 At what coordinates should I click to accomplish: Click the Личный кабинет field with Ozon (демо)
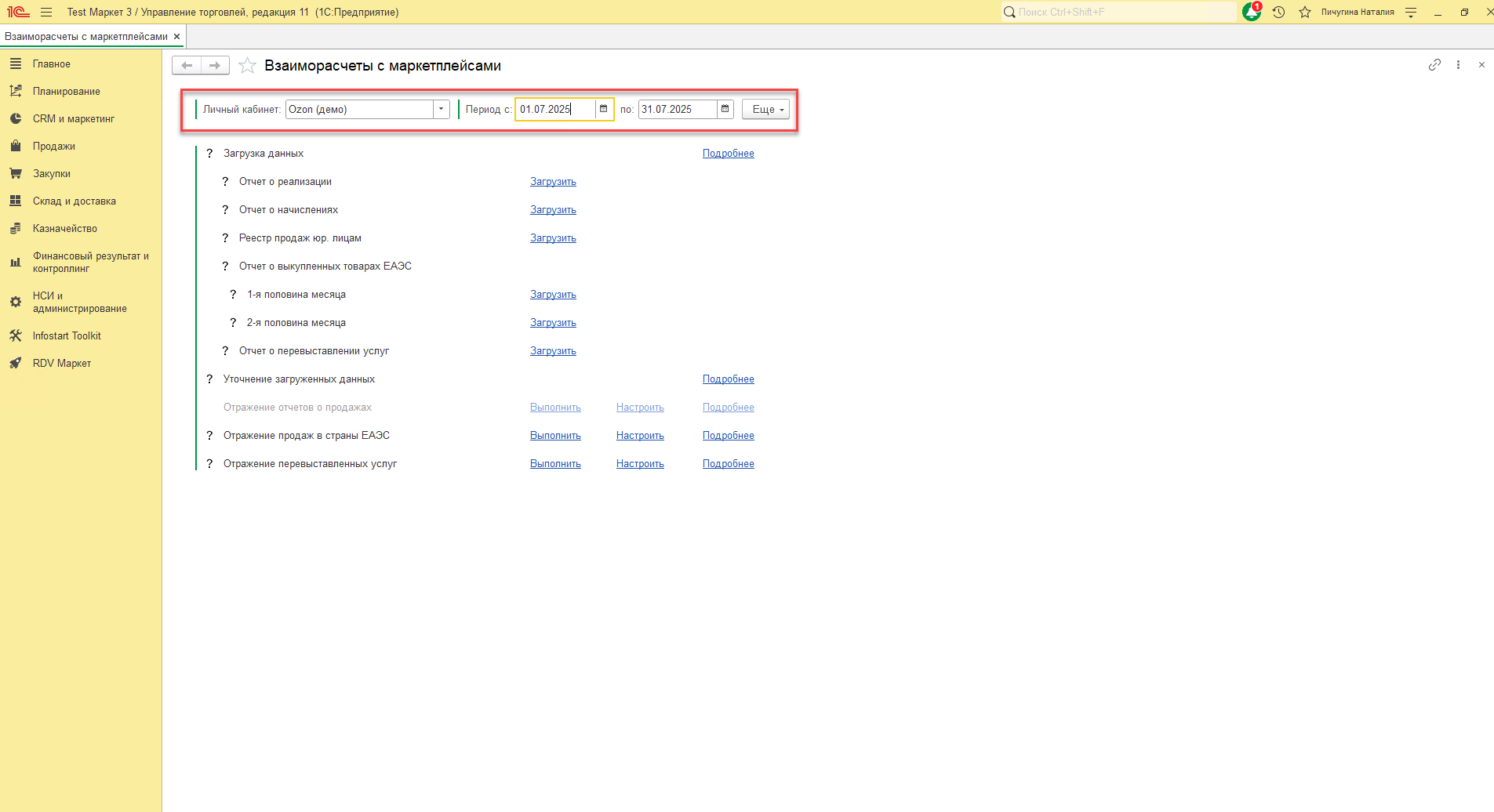(359, 109)
